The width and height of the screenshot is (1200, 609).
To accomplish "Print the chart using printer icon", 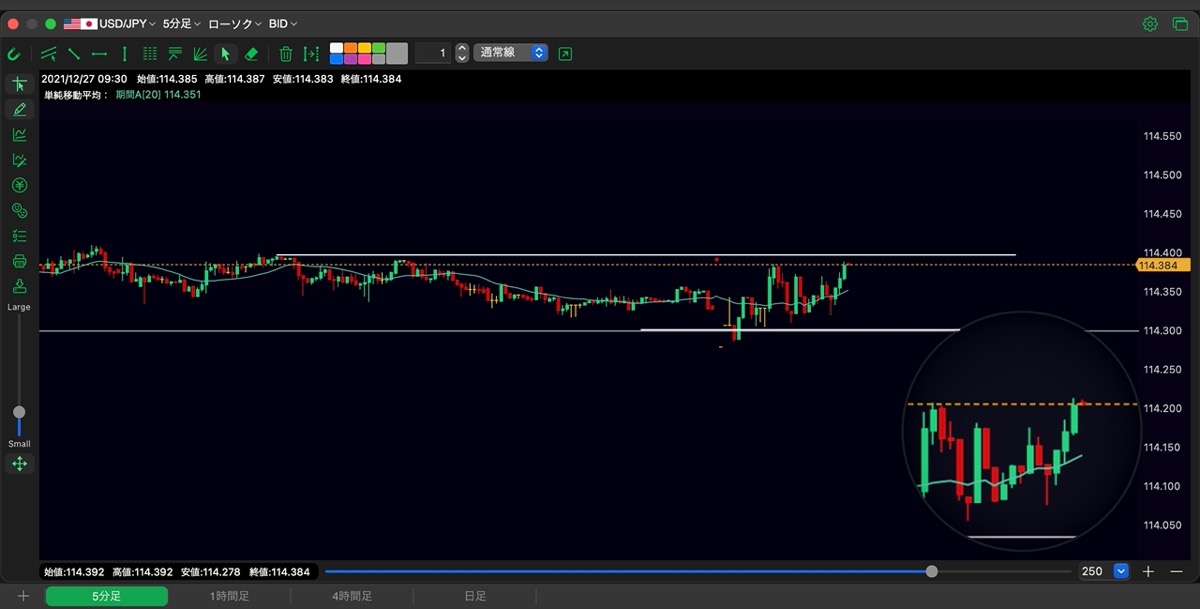I will (19, 262).
